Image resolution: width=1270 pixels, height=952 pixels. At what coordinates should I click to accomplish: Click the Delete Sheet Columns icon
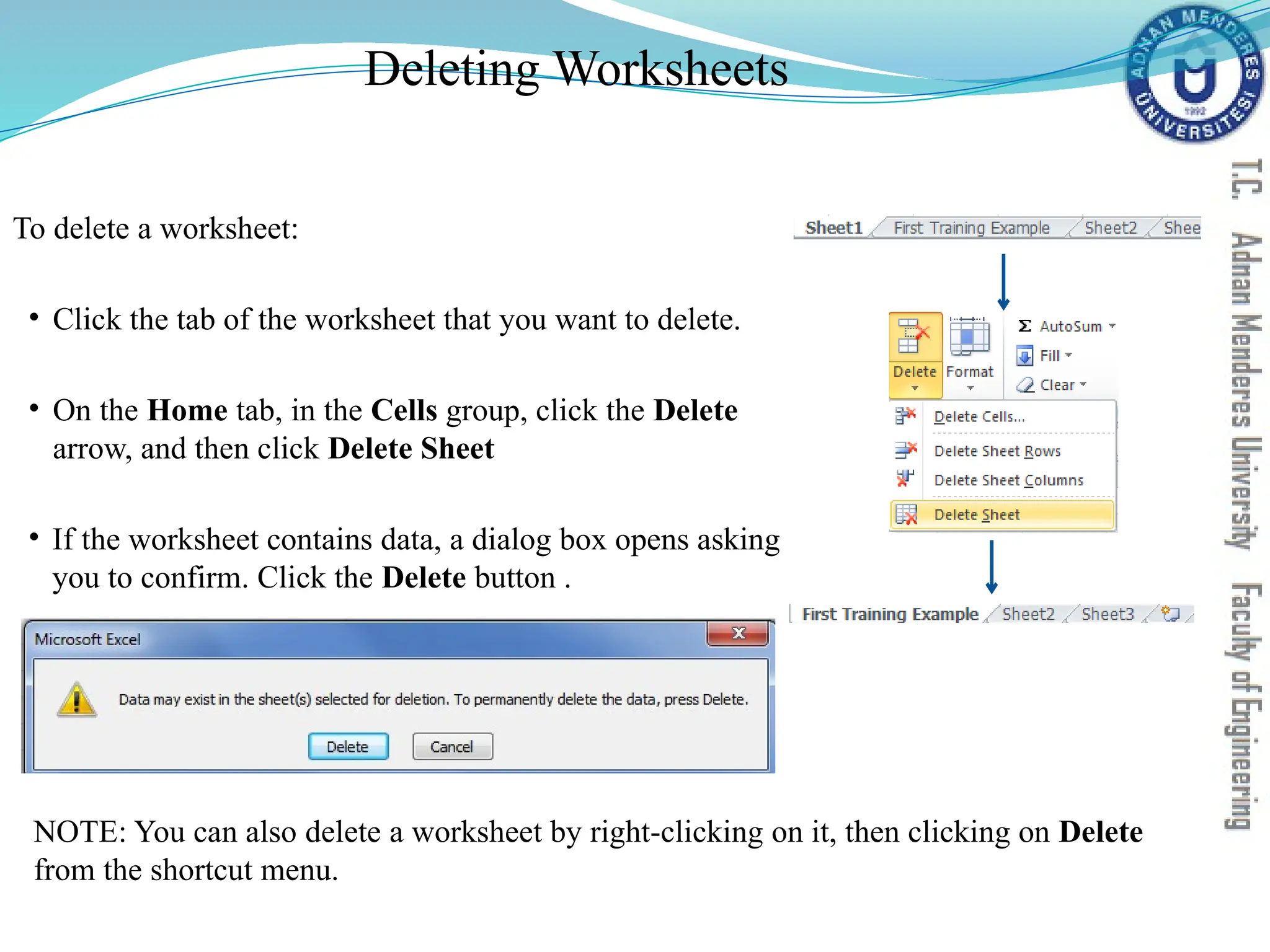coord(905,478)
